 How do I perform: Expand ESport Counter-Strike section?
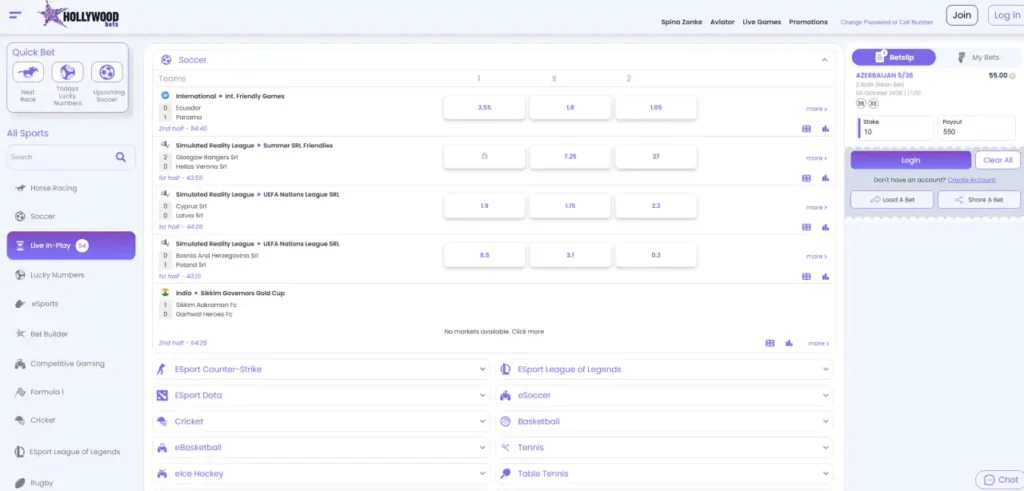click(321, 369)
